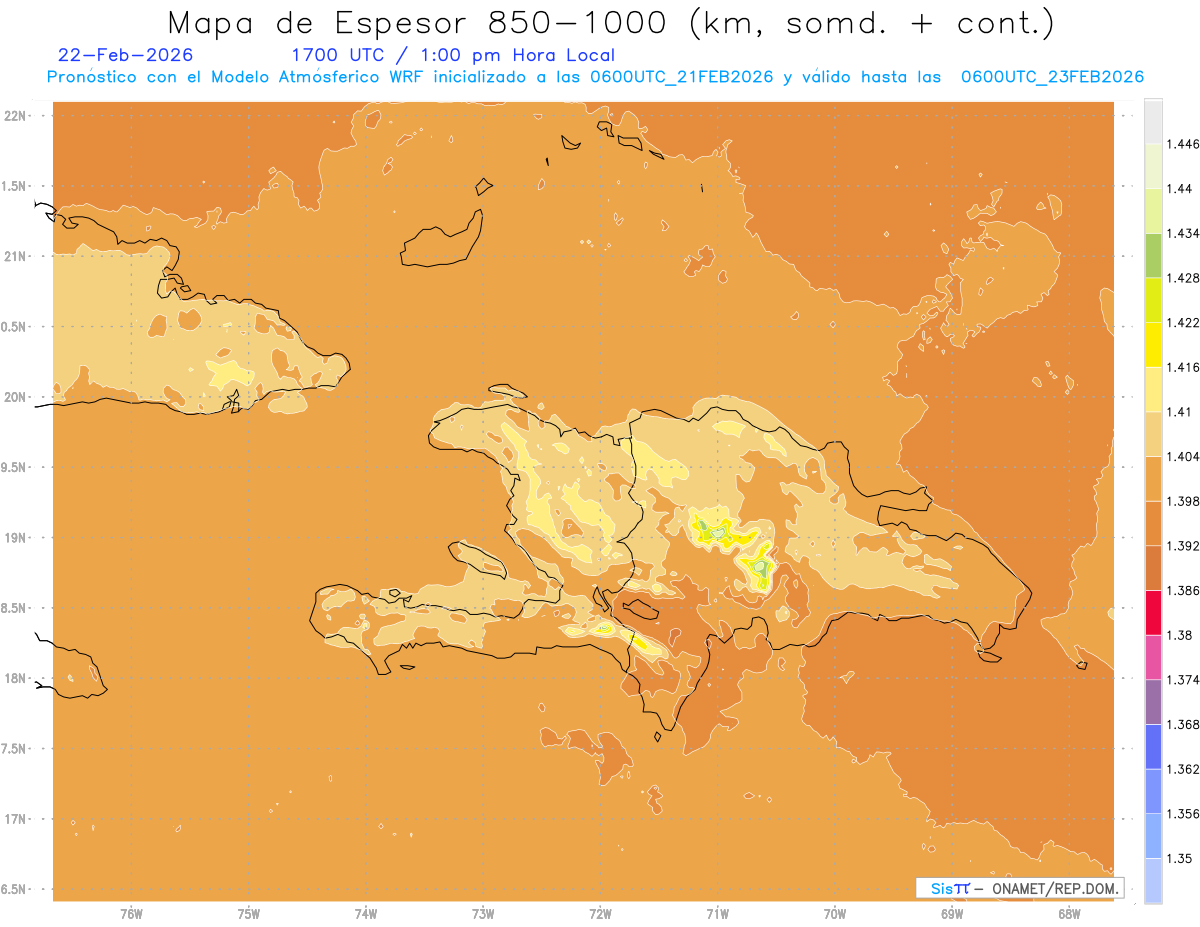
Task: Click the blue 1.362–1.368 legend swatch
Action: [1153, 746]
